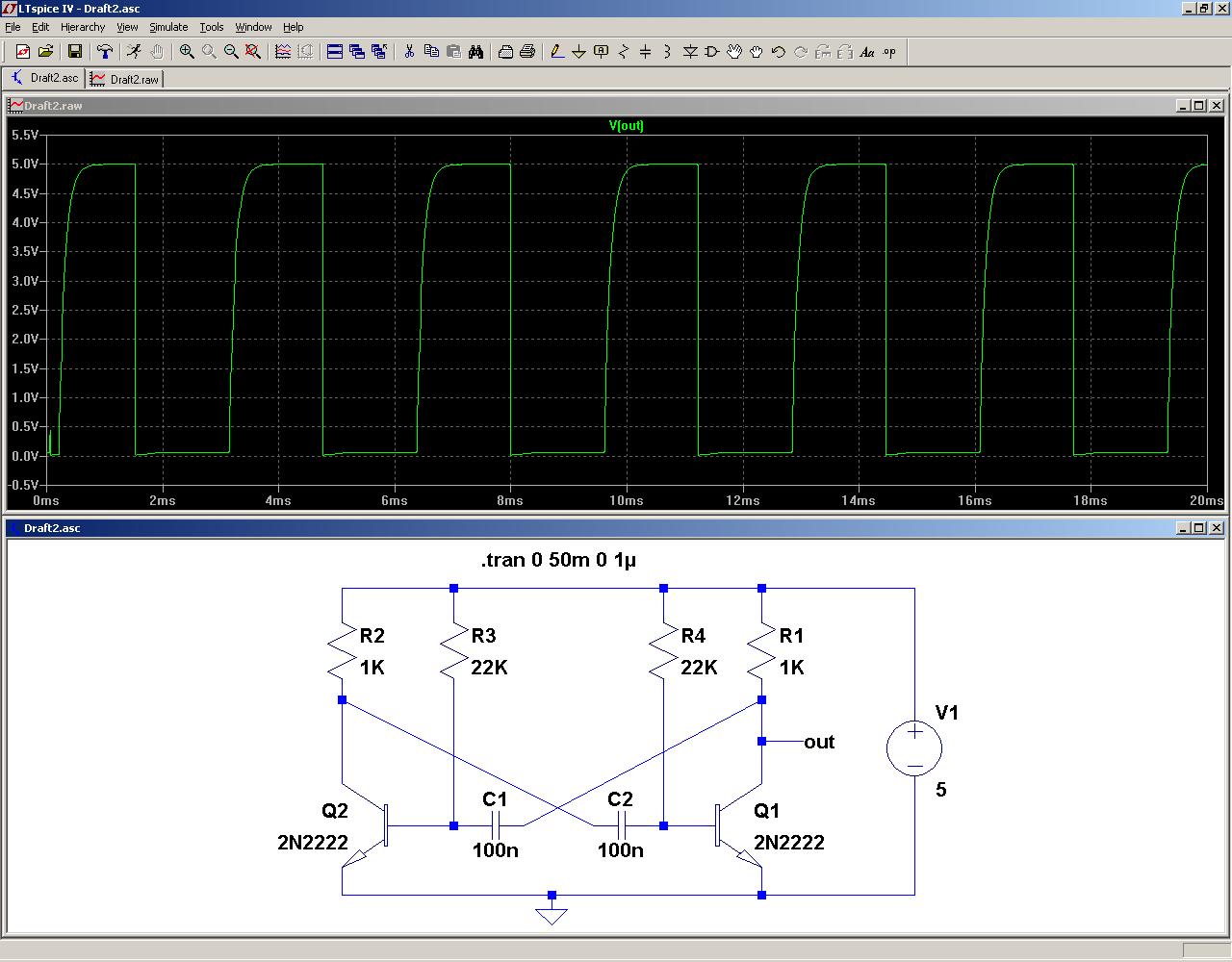The height and width of the screenshot is (962, 1232).
Task: Open a file with the folder icon
Action: point(45,52)
